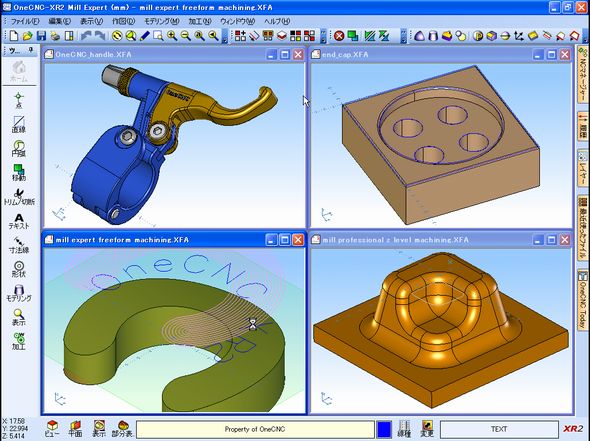Select the 加工 (machining) sidebar tool
This screenshot has height=441, width=590.
click(19, 341)
